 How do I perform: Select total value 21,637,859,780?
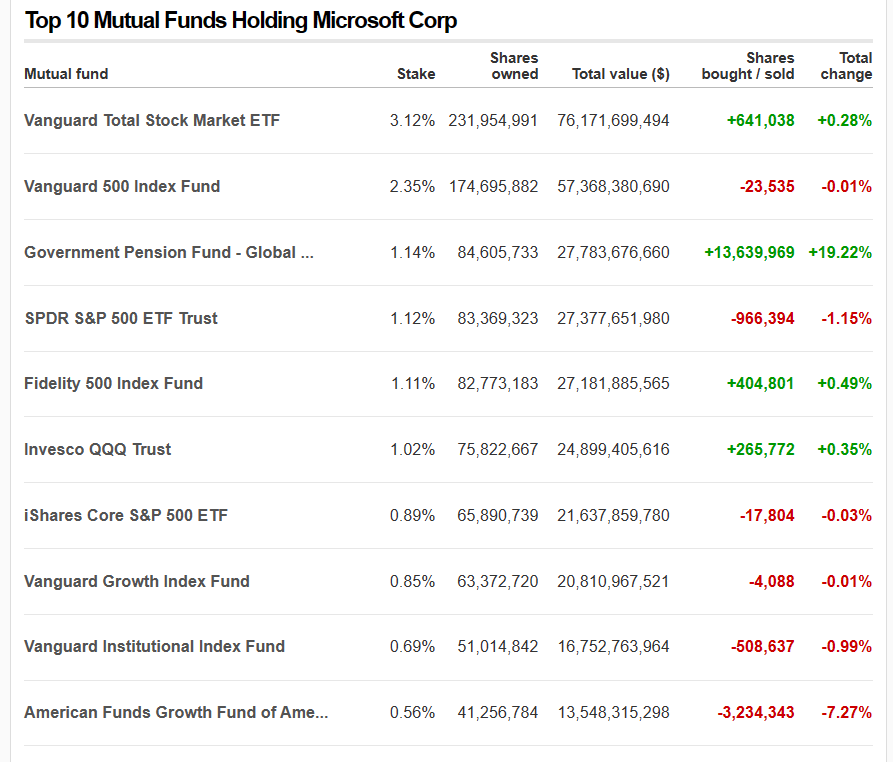(613, 516)
